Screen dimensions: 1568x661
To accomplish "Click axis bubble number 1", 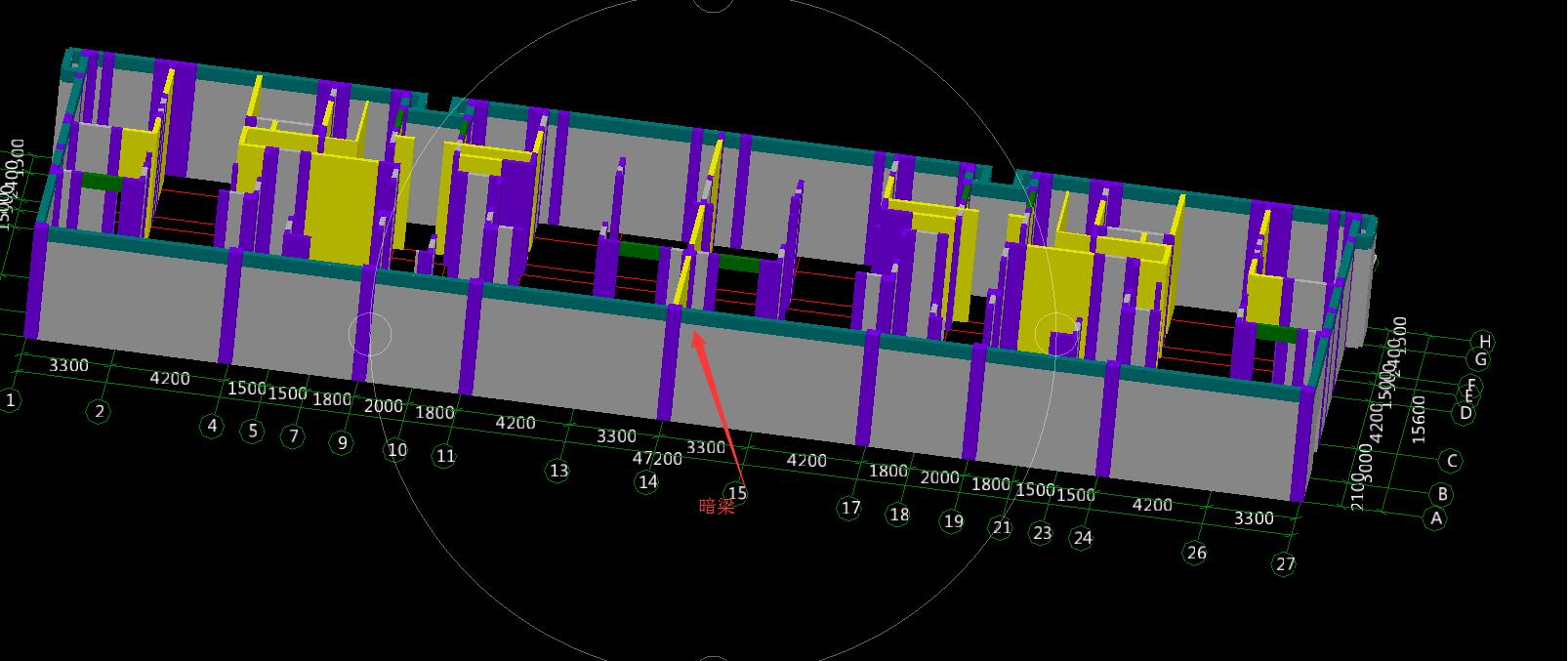I will click(11, 400).
